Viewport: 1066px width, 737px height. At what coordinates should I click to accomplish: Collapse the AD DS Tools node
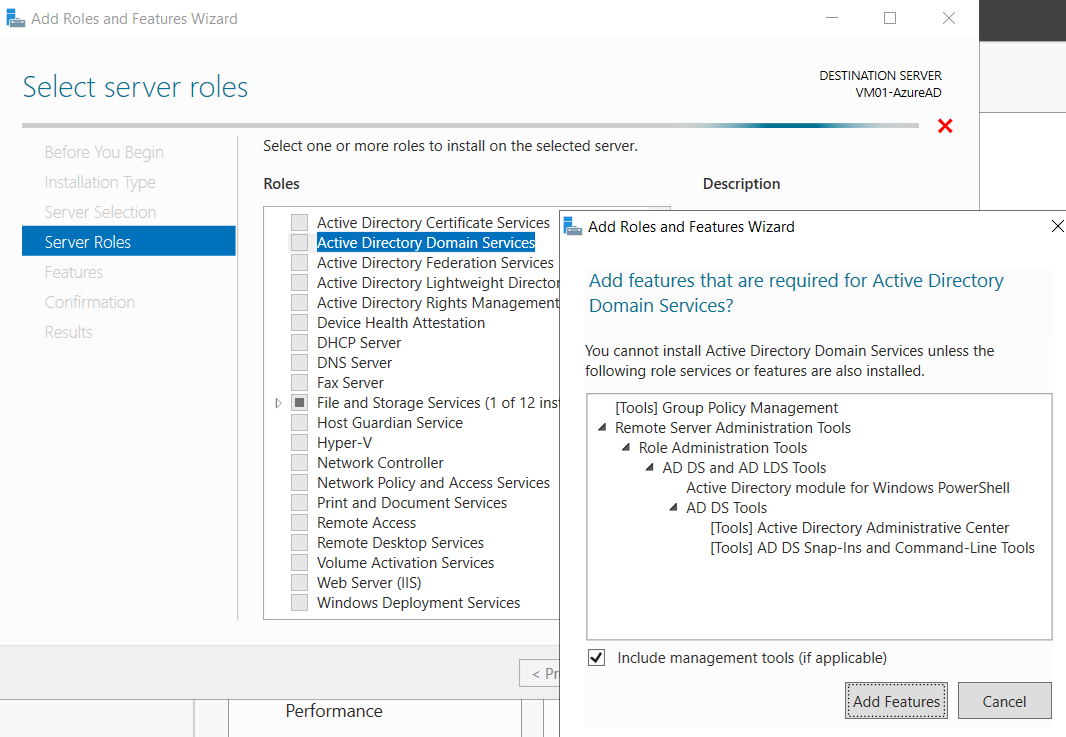click(674, 508)
